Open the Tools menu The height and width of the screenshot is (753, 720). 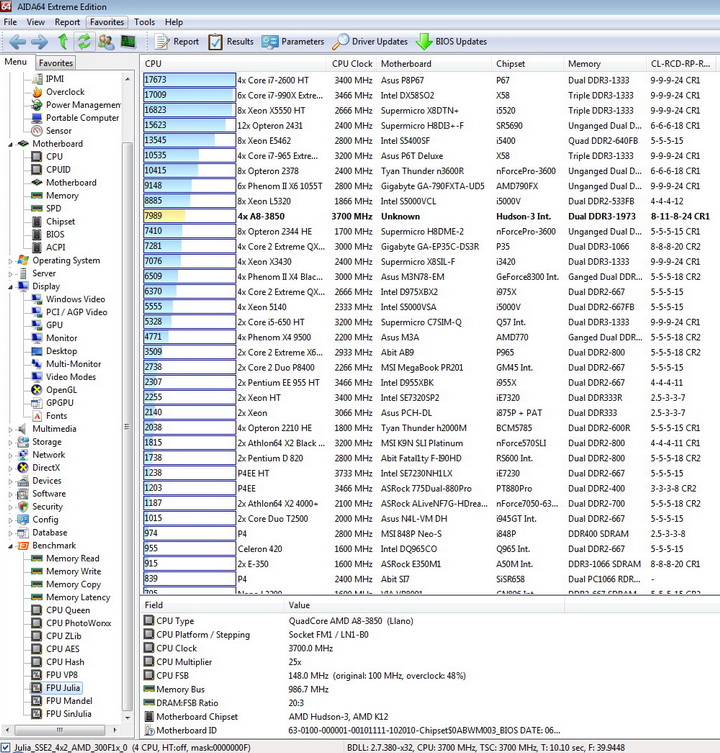(x=144, y=22)
